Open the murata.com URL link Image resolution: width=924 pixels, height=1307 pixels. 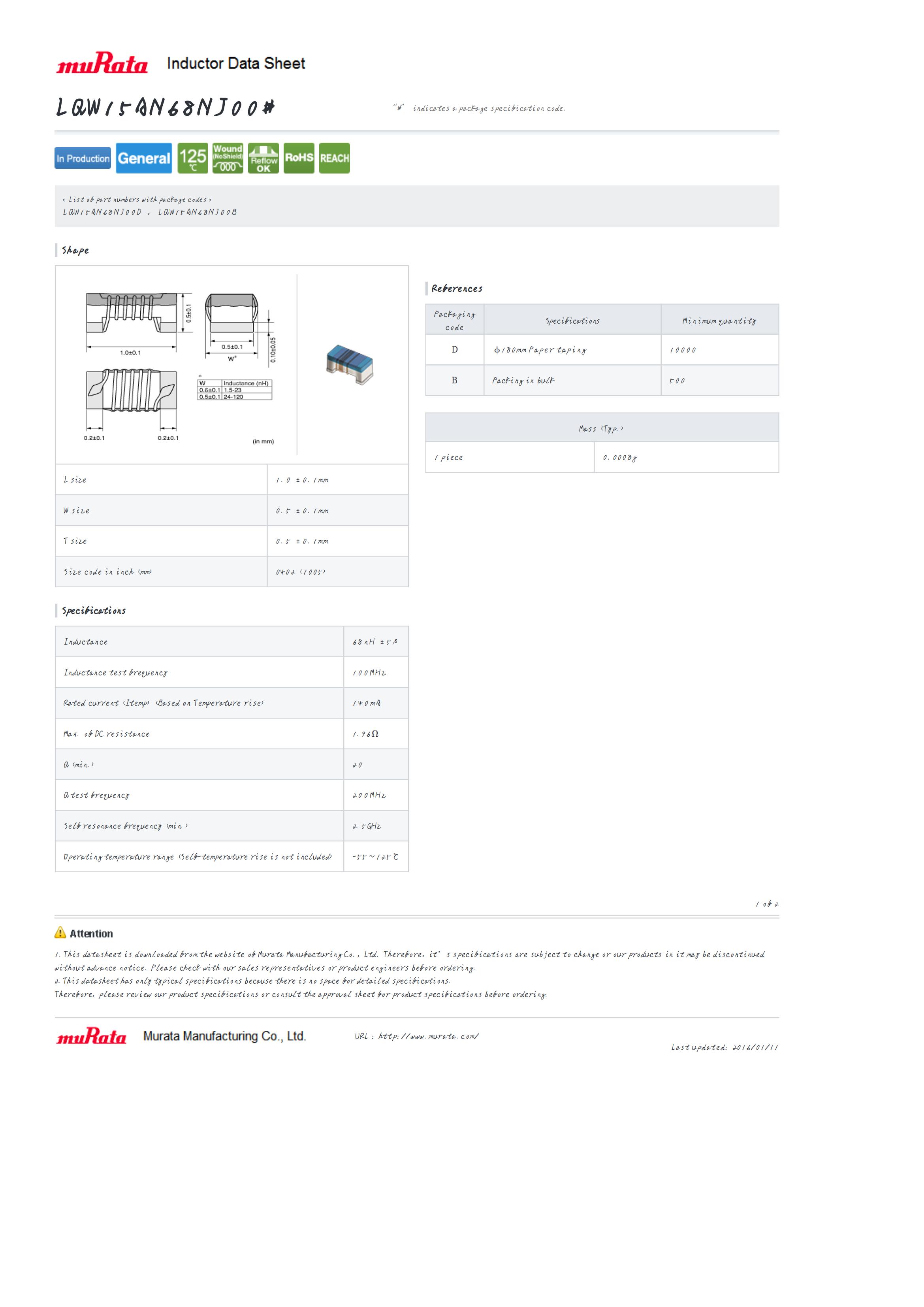[x=428, y=1036]
